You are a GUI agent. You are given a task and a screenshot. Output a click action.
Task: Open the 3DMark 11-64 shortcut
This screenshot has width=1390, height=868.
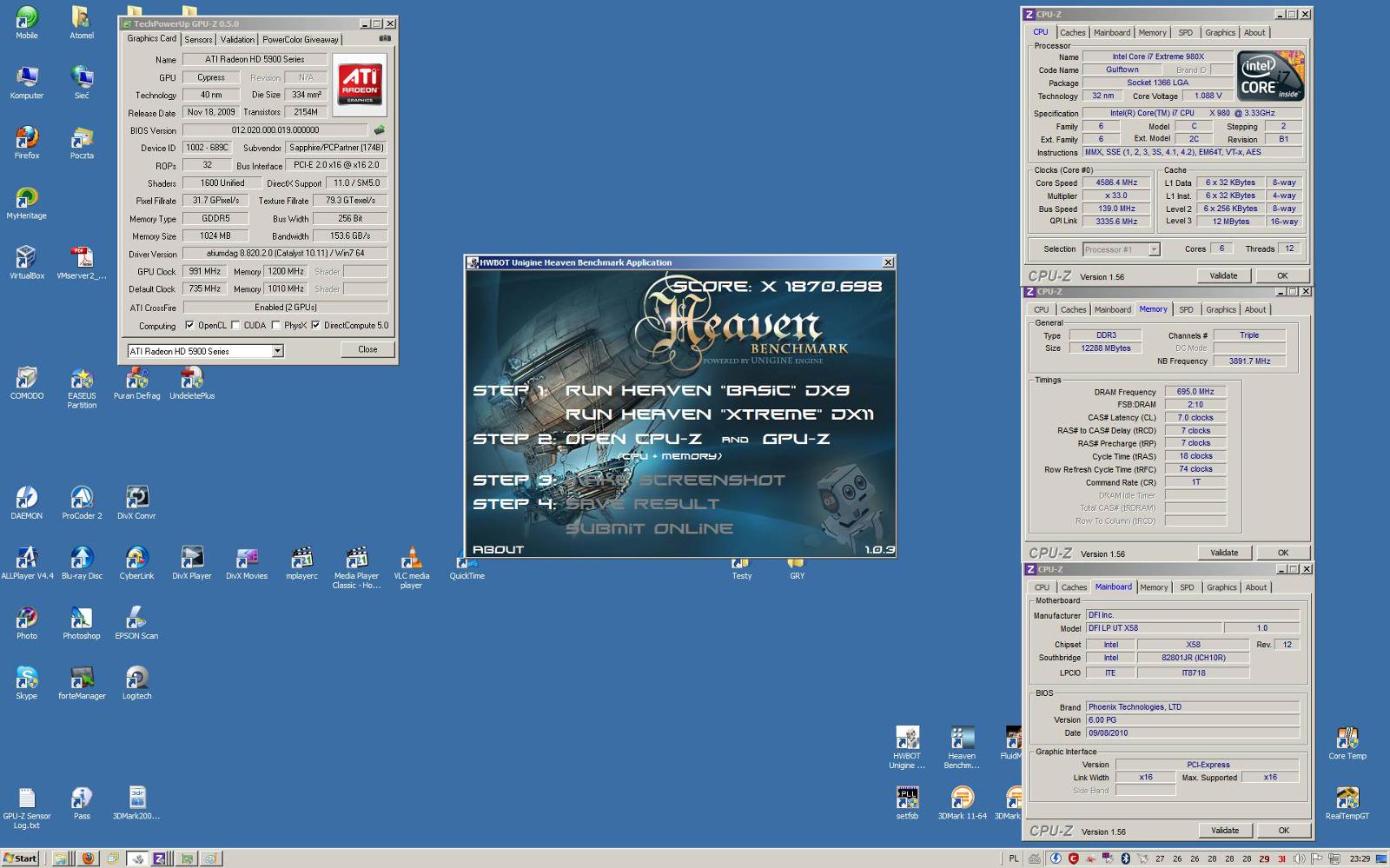click(x=962, y=803)
